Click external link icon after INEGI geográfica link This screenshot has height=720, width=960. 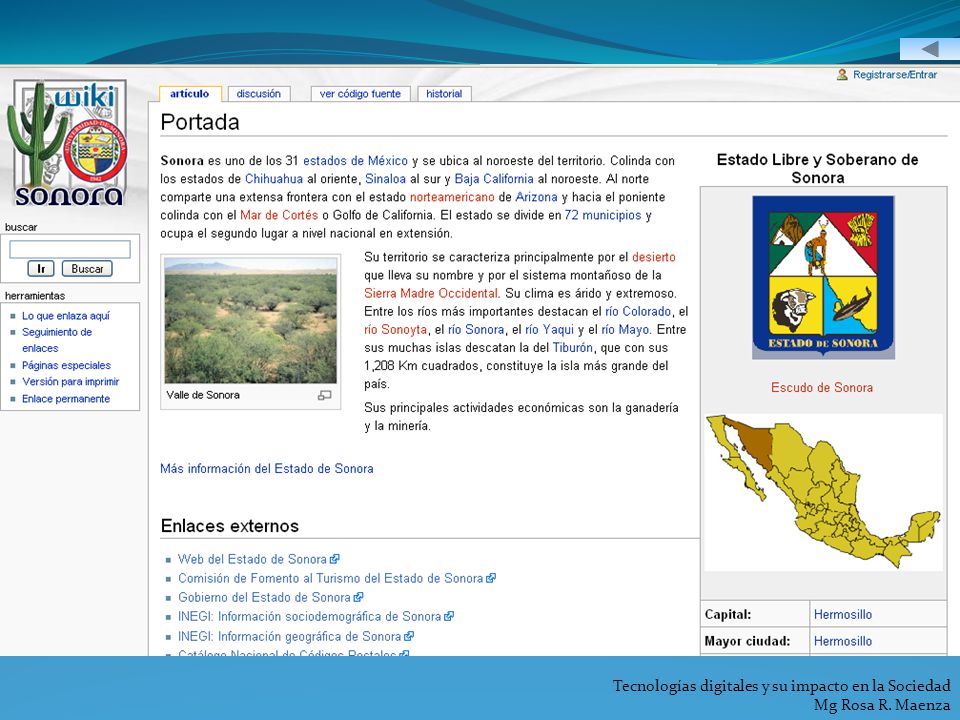click(x=409, y=636)
